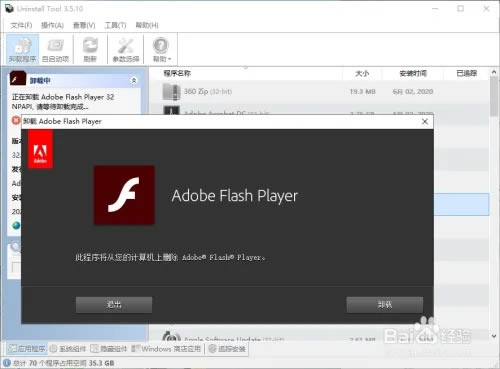This screenshot has width=500, height=369.
Task: Click the 已追踪 column header
Action: point(467,73)
